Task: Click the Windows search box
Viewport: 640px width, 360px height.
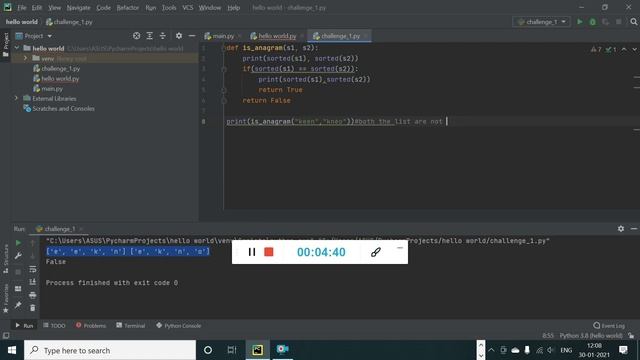Action: [110, 350]
